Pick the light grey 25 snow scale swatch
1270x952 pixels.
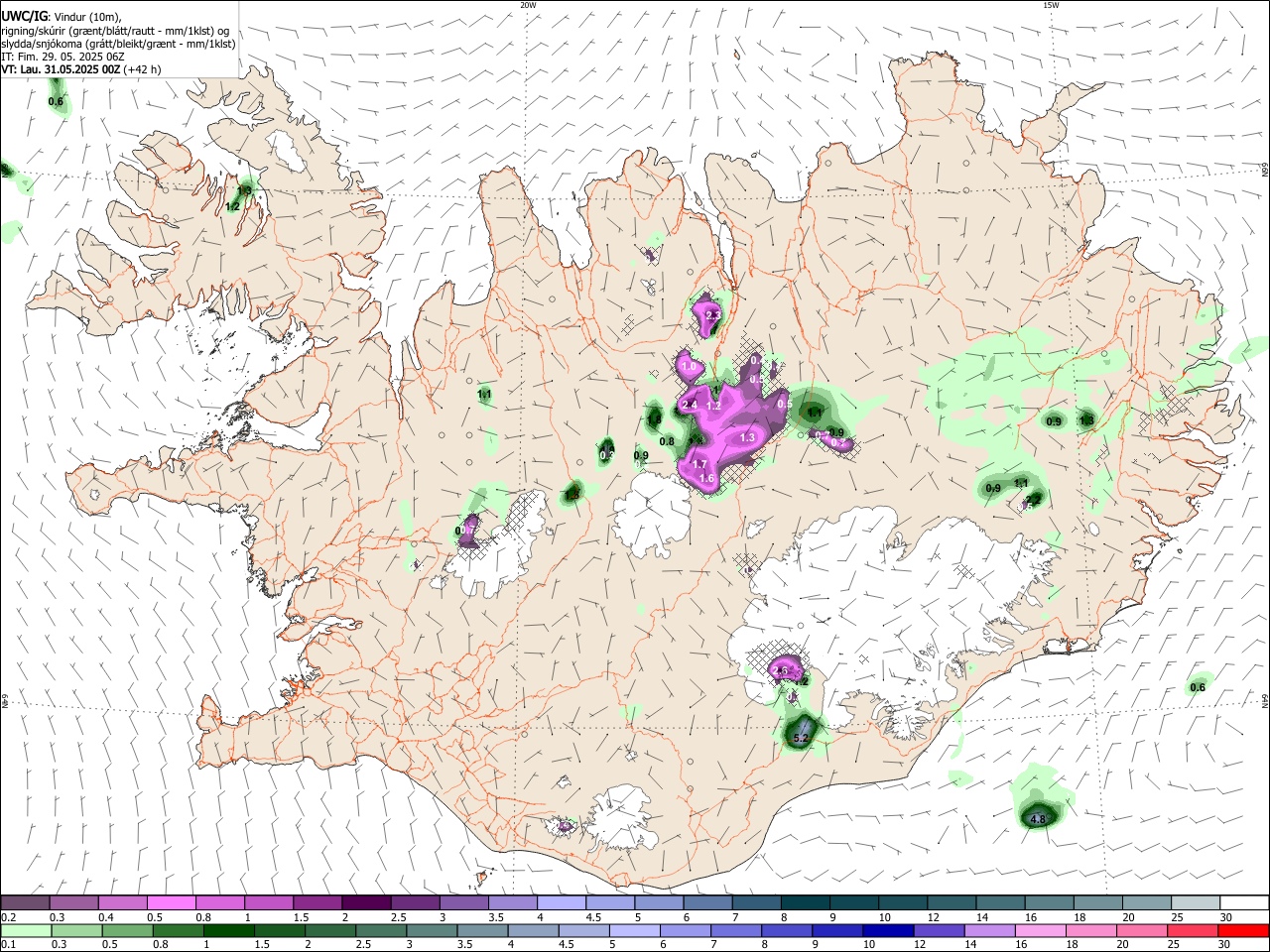click(1196, 903)
